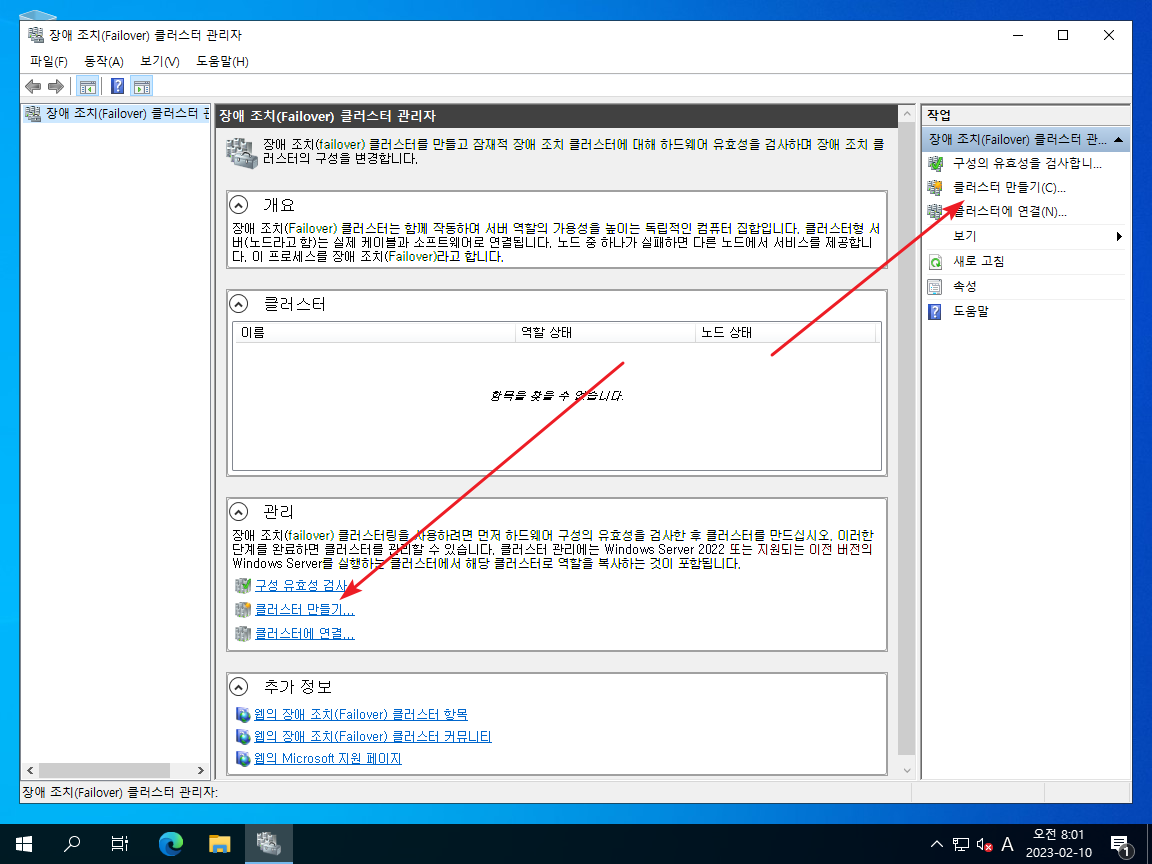Click the network tray icon
Screen dimensions: 1152x864
961,845
